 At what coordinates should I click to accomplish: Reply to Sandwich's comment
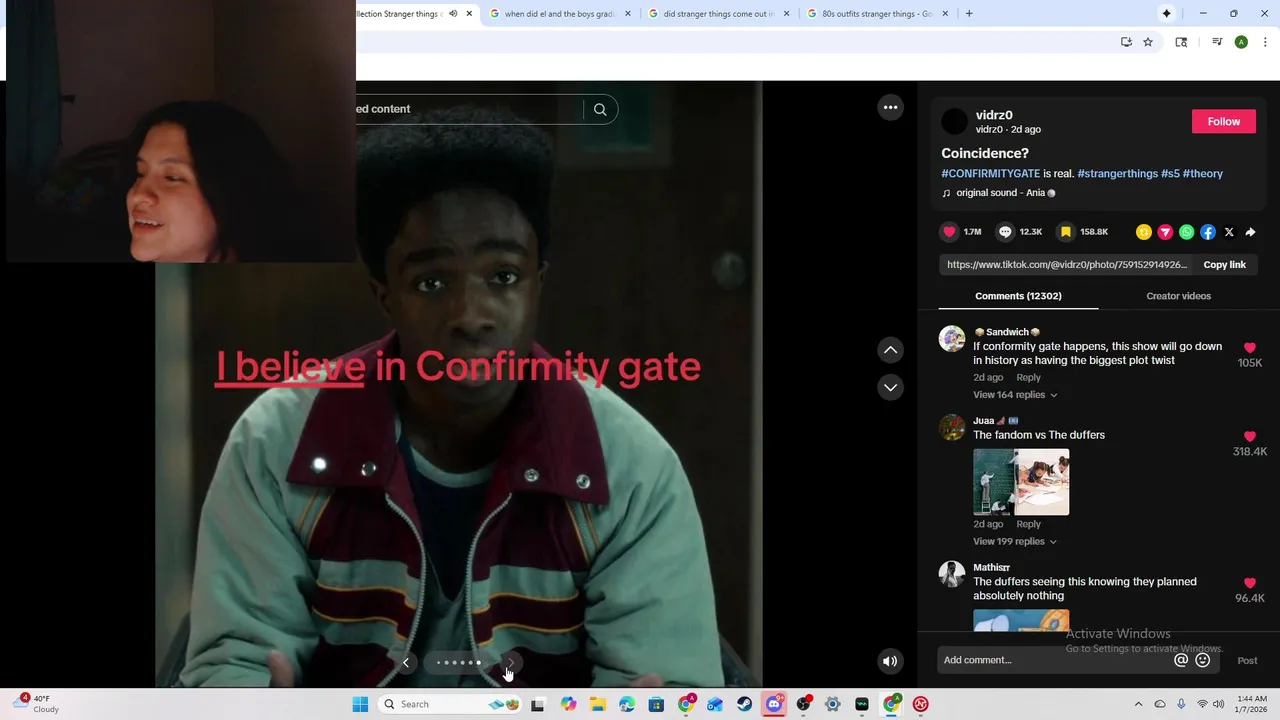pos(1028,378)
